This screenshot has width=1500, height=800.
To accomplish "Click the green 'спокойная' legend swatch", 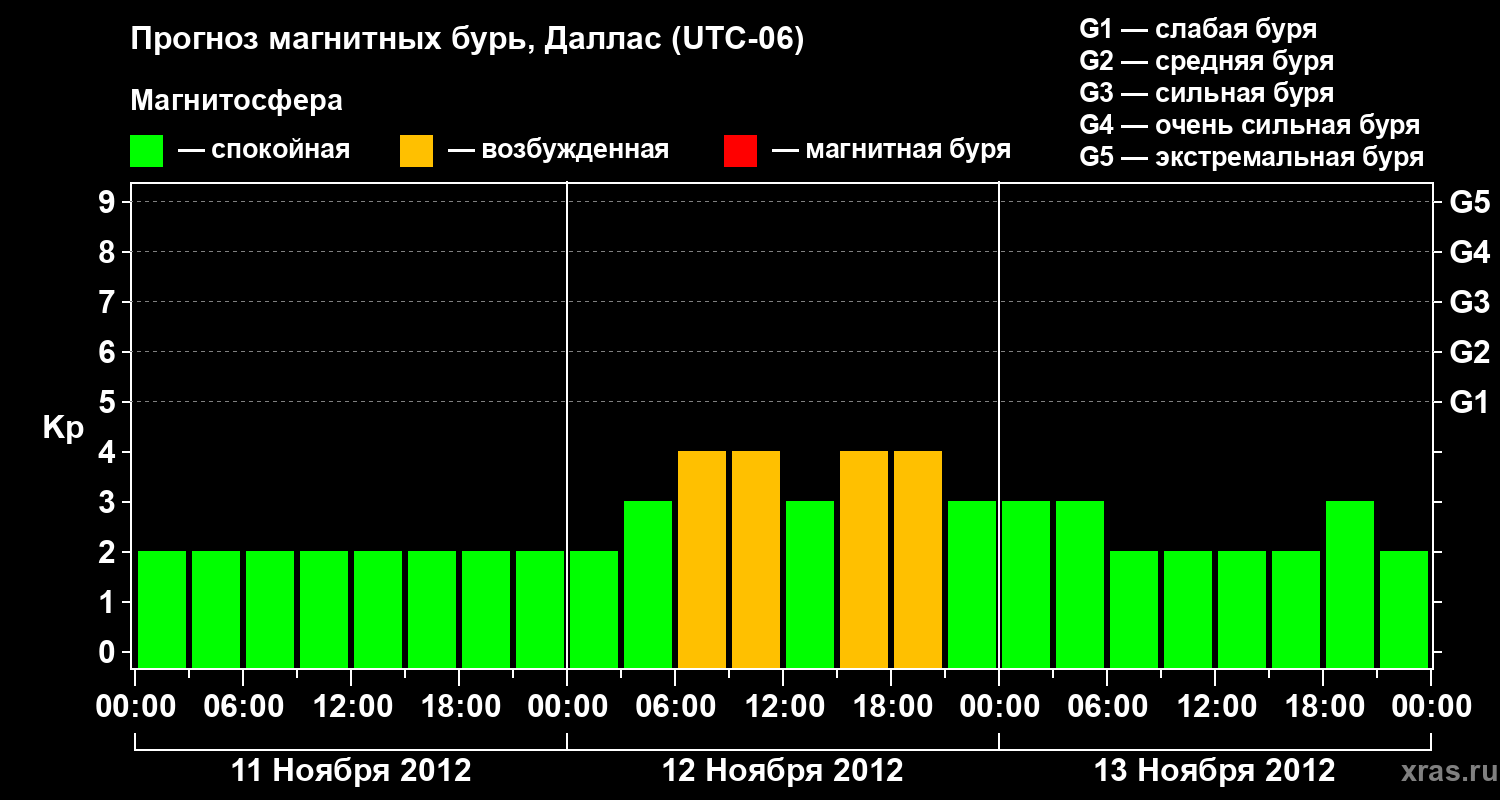I will pos(146,151).
